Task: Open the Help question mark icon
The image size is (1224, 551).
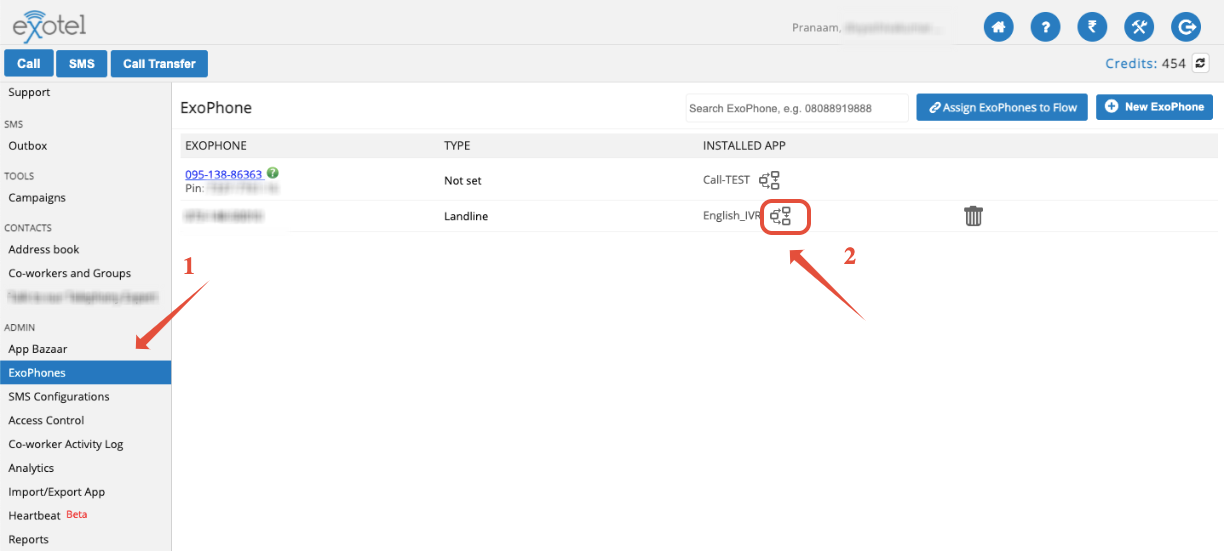Action: coord(1045,27)
